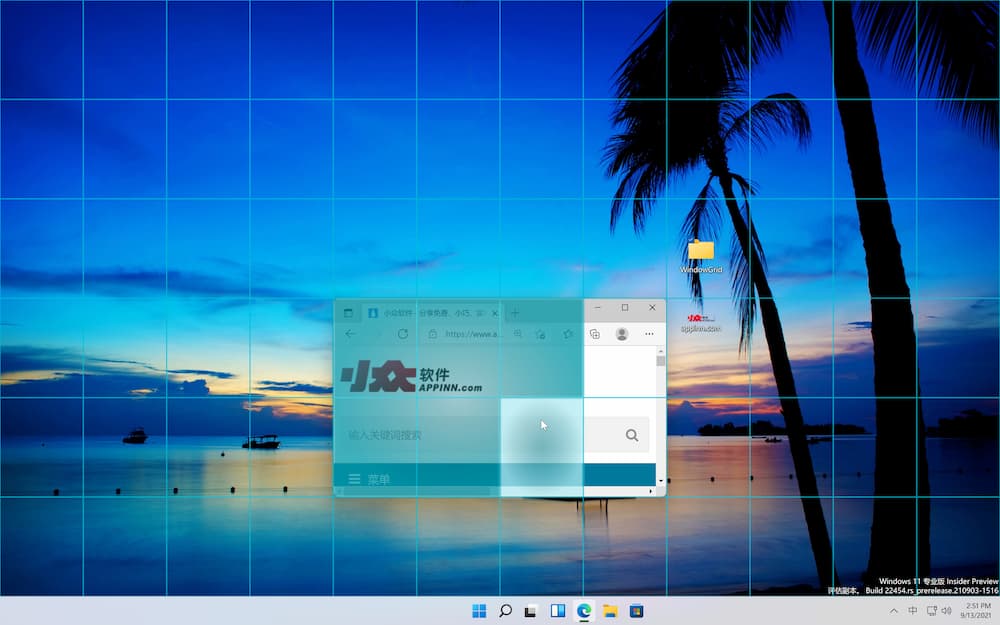Select Microsoft Edge on the taskbar
Image resolution: width=1000 pixels, height=625 pixels.
tap(583, 610)
